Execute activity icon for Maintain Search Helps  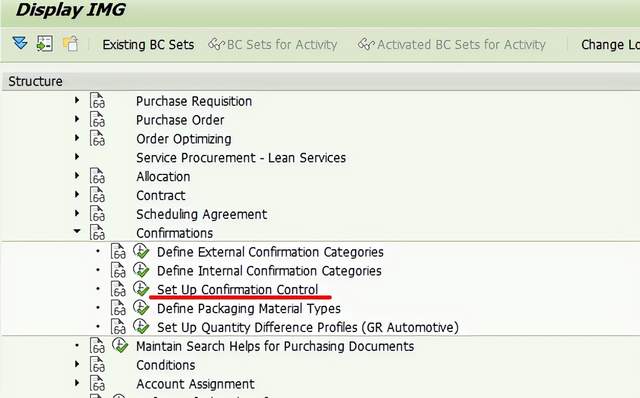(120, 346)
